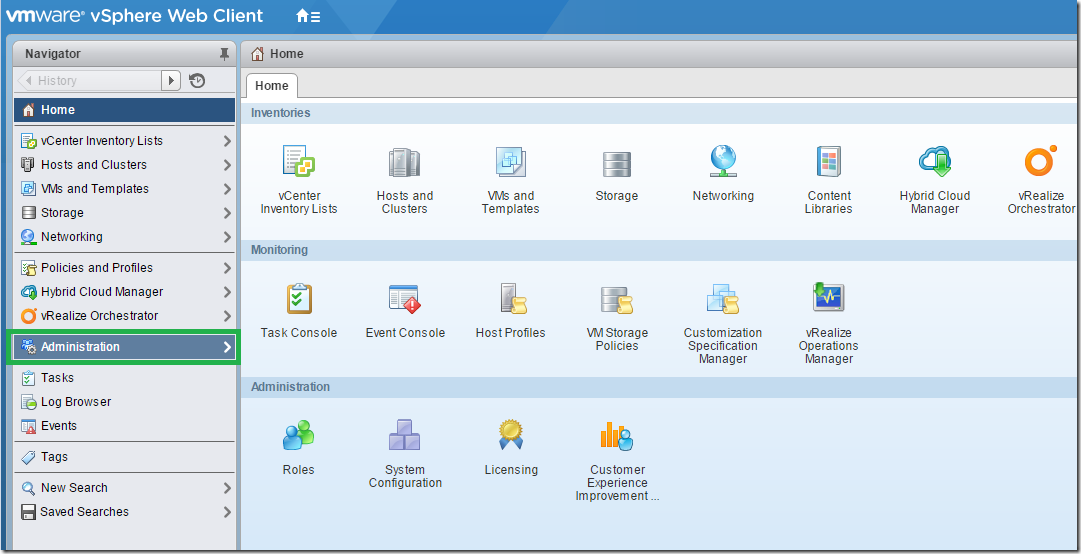Open Administration in the Navigator
Screen dimensions: 1081x554
(x=124, y=347)
